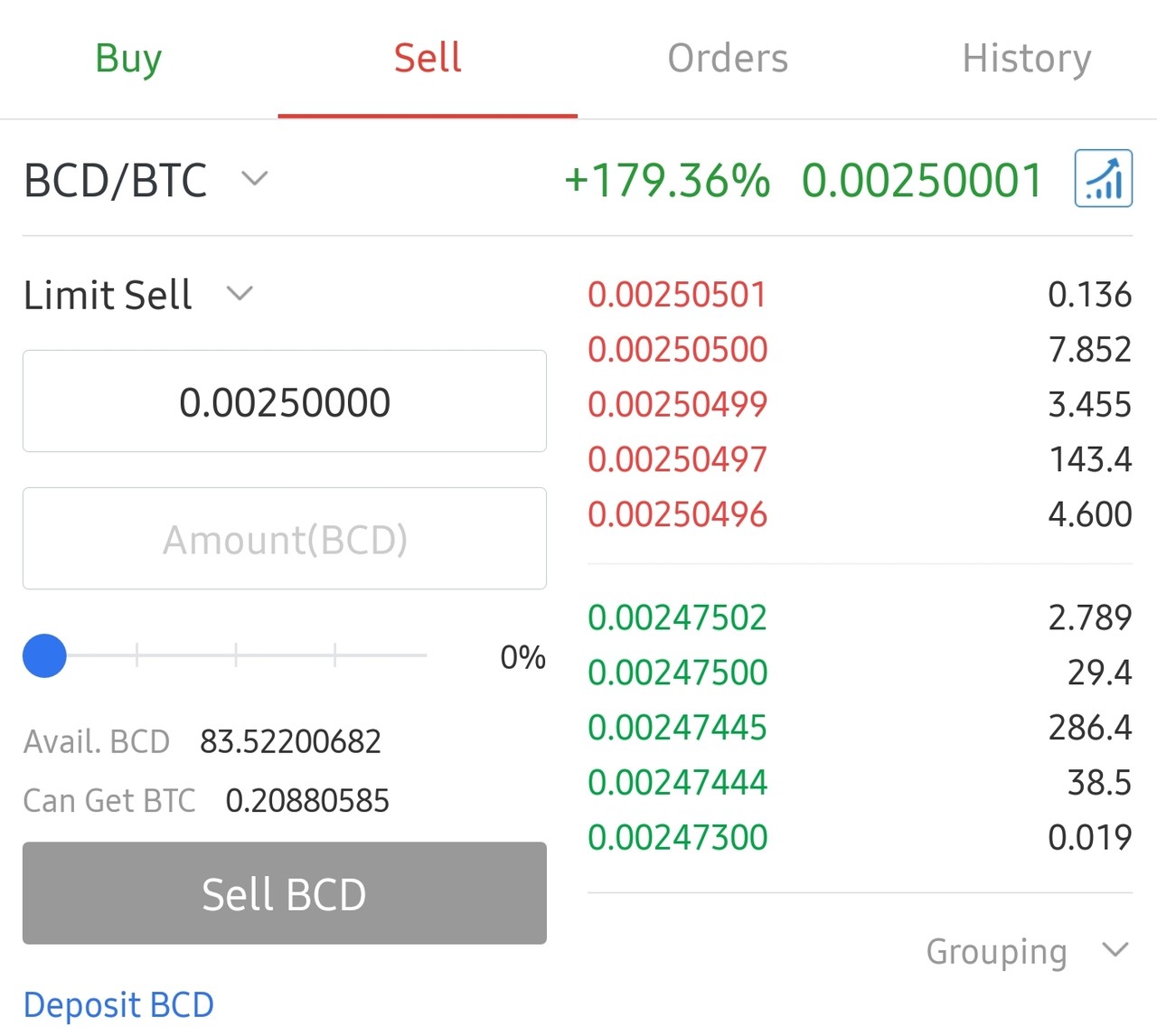The image size is (1157, 1036).
Task: Click the price input field
Action: coord(285,401)
